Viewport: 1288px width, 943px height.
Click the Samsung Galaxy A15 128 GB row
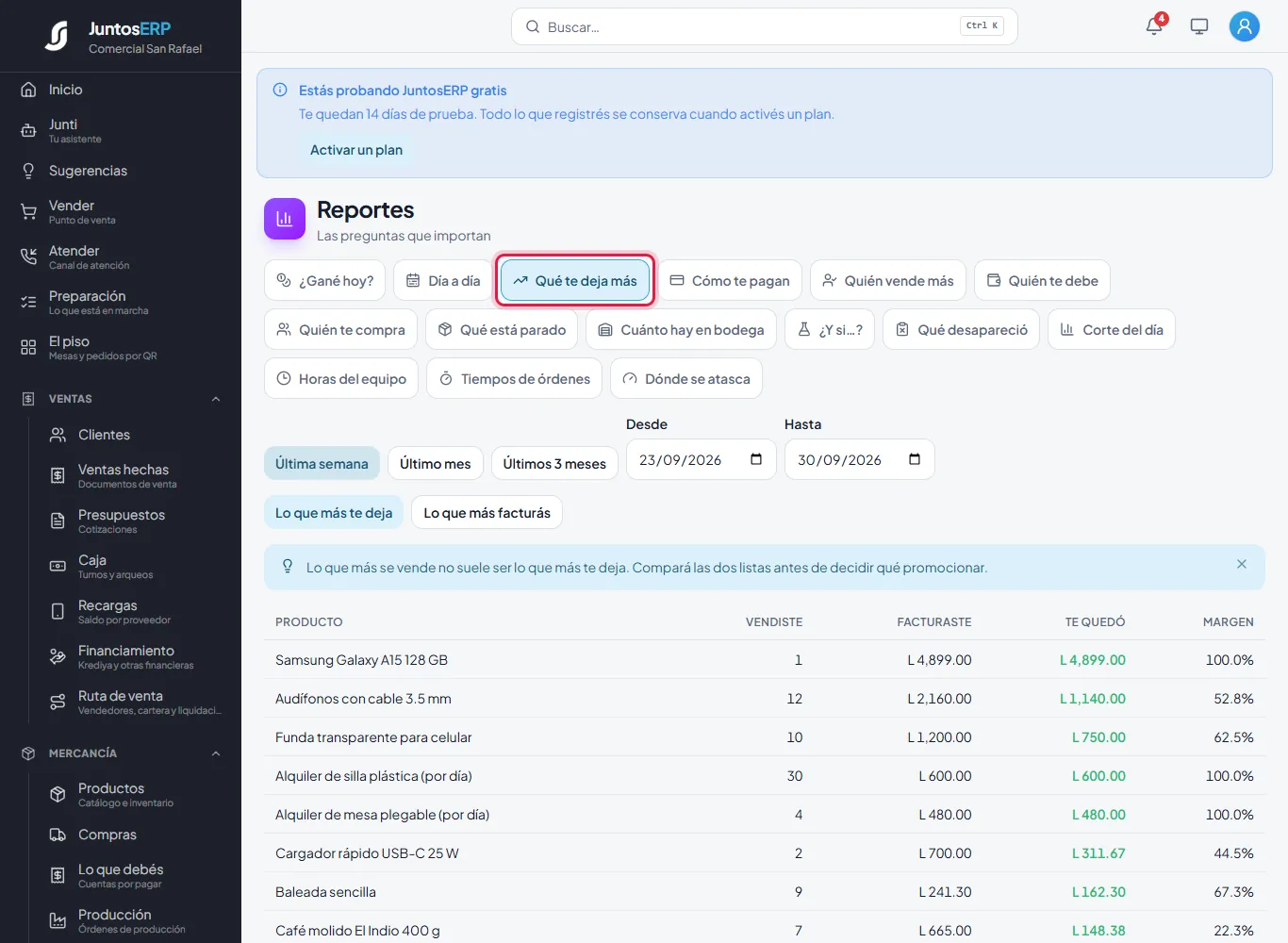coord(765,660)
